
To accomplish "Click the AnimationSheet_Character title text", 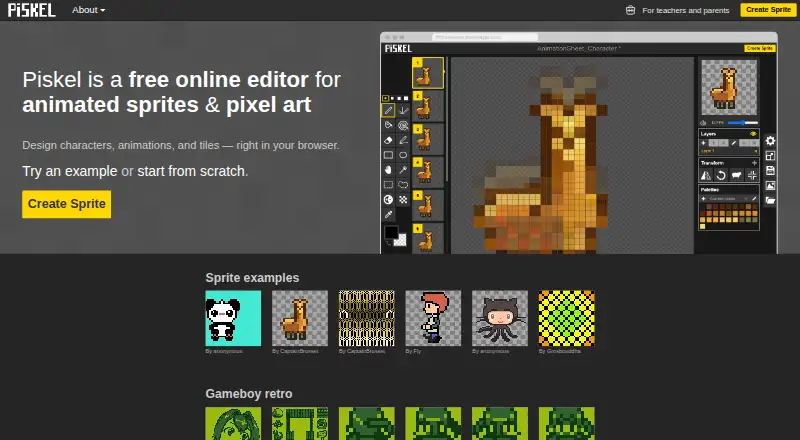I will tap(578, 48).
